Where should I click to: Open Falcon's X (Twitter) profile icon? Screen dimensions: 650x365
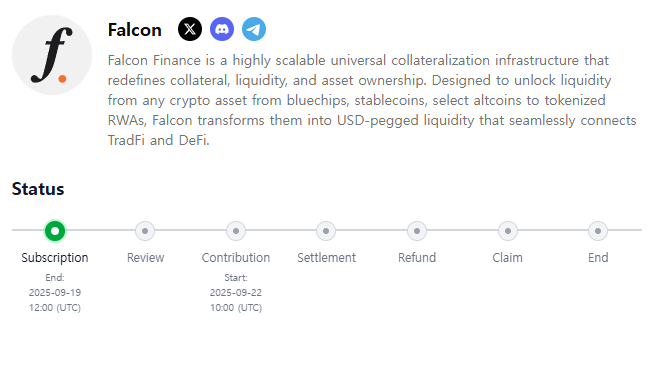[190, 29]
